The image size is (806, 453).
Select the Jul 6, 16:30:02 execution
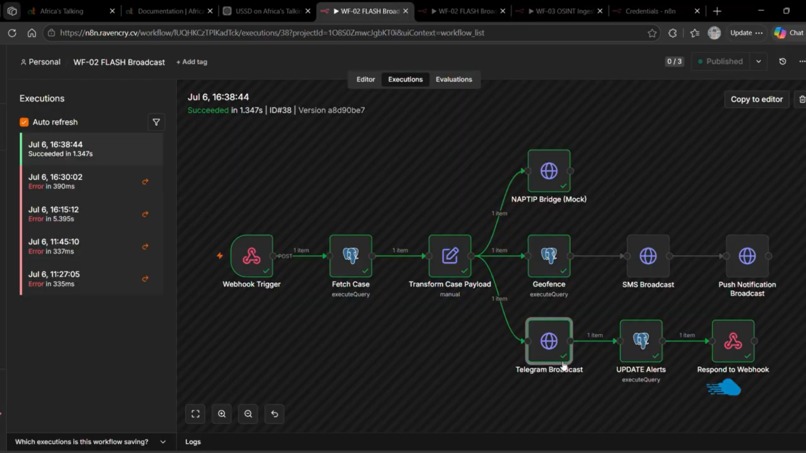91,182
